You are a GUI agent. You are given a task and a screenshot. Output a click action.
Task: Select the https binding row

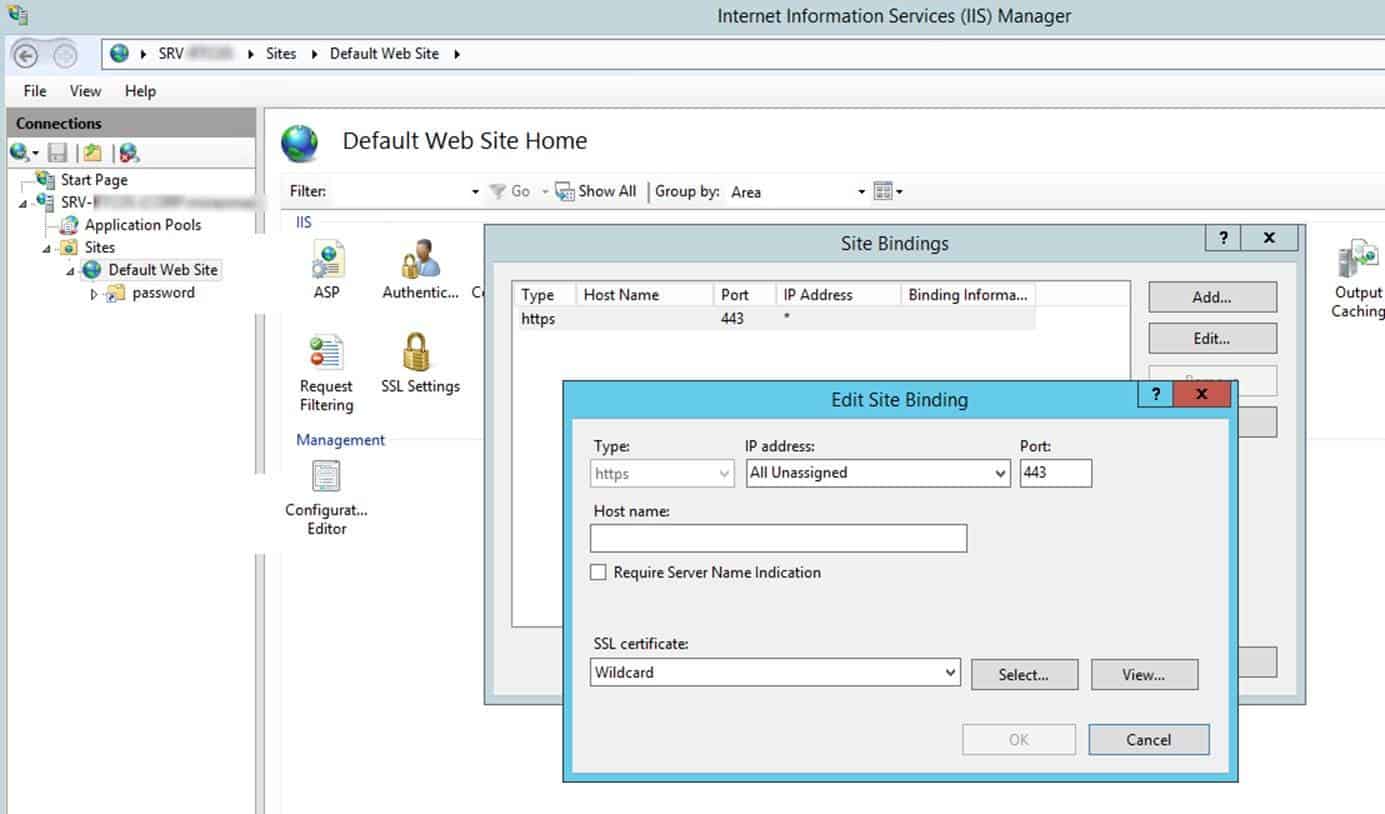pos(775,319)
